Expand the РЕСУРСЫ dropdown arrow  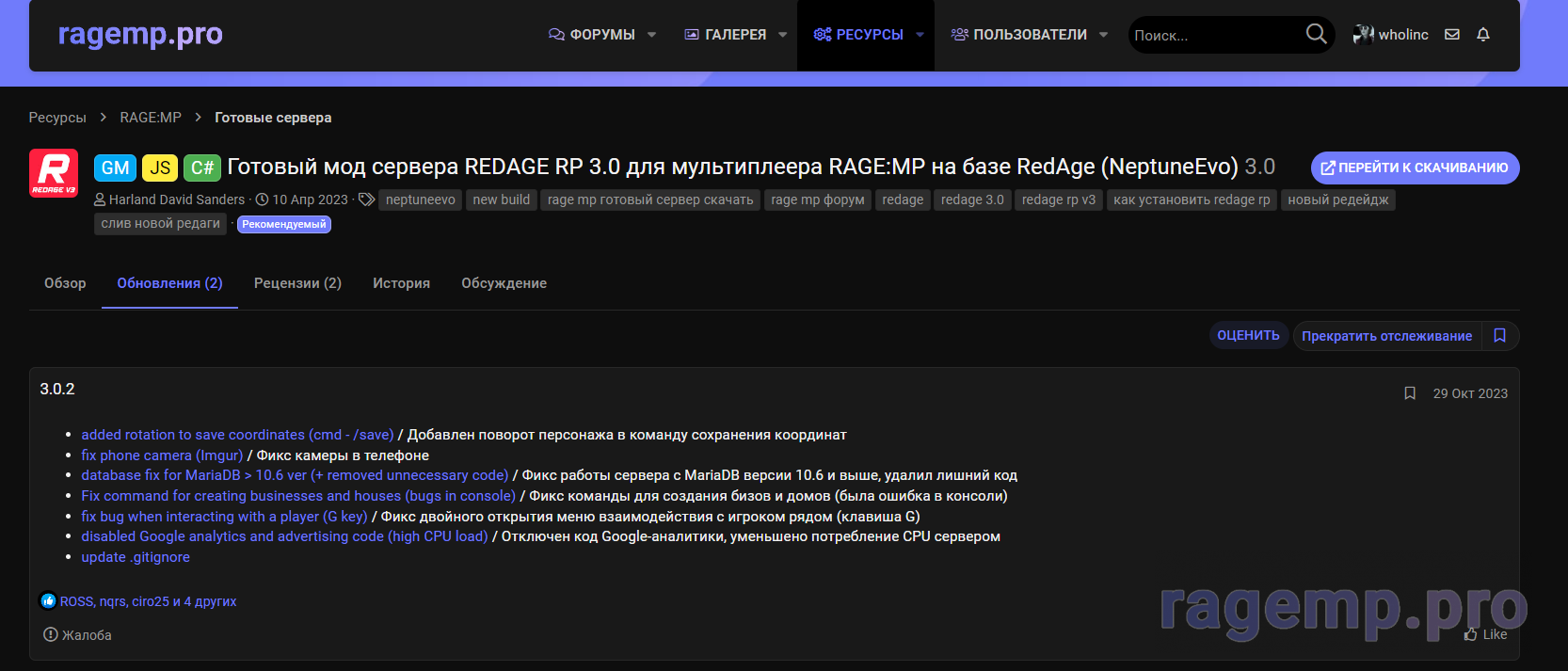click(x=920, y=35)
